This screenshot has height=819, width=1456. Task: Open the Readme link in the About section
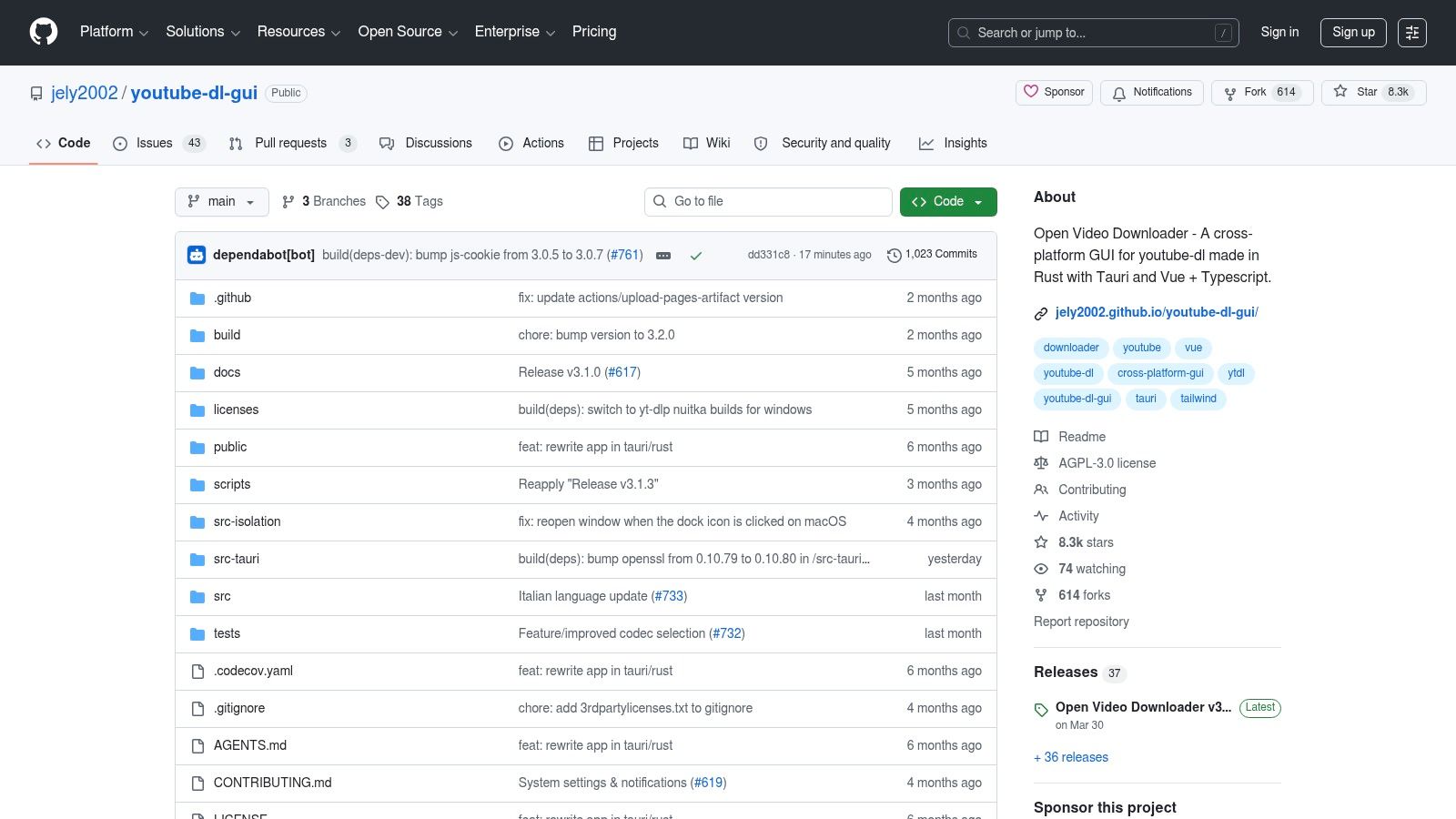tap(1070, 437)
